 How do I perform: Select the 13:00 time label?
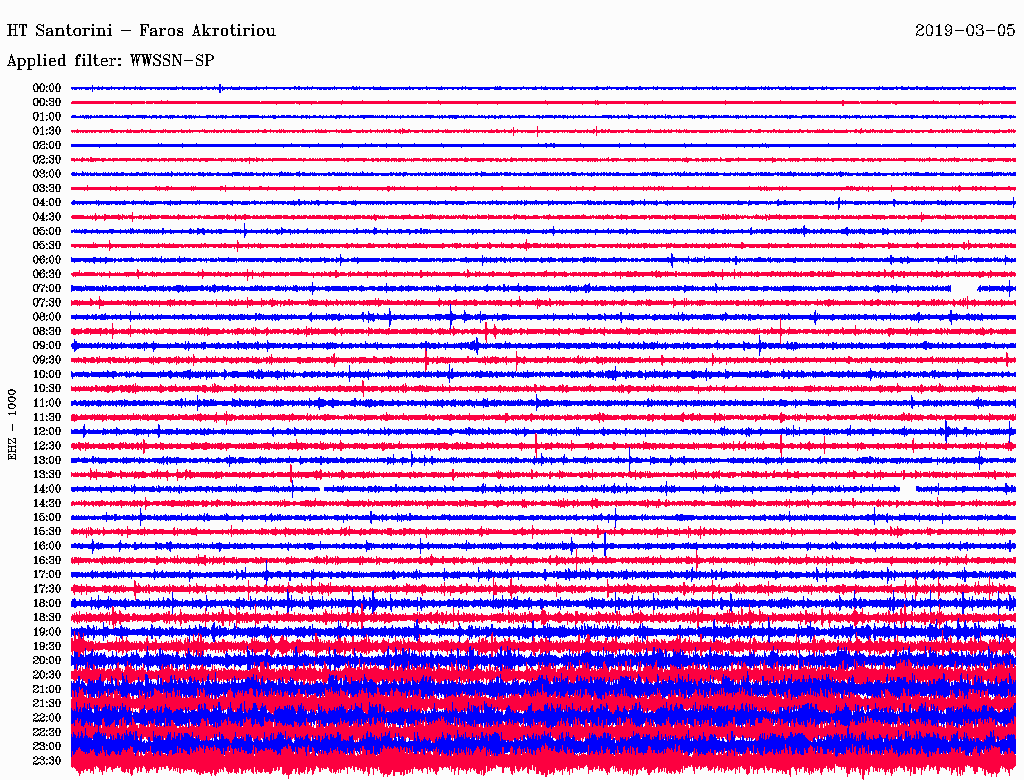(x=47, y=461)
